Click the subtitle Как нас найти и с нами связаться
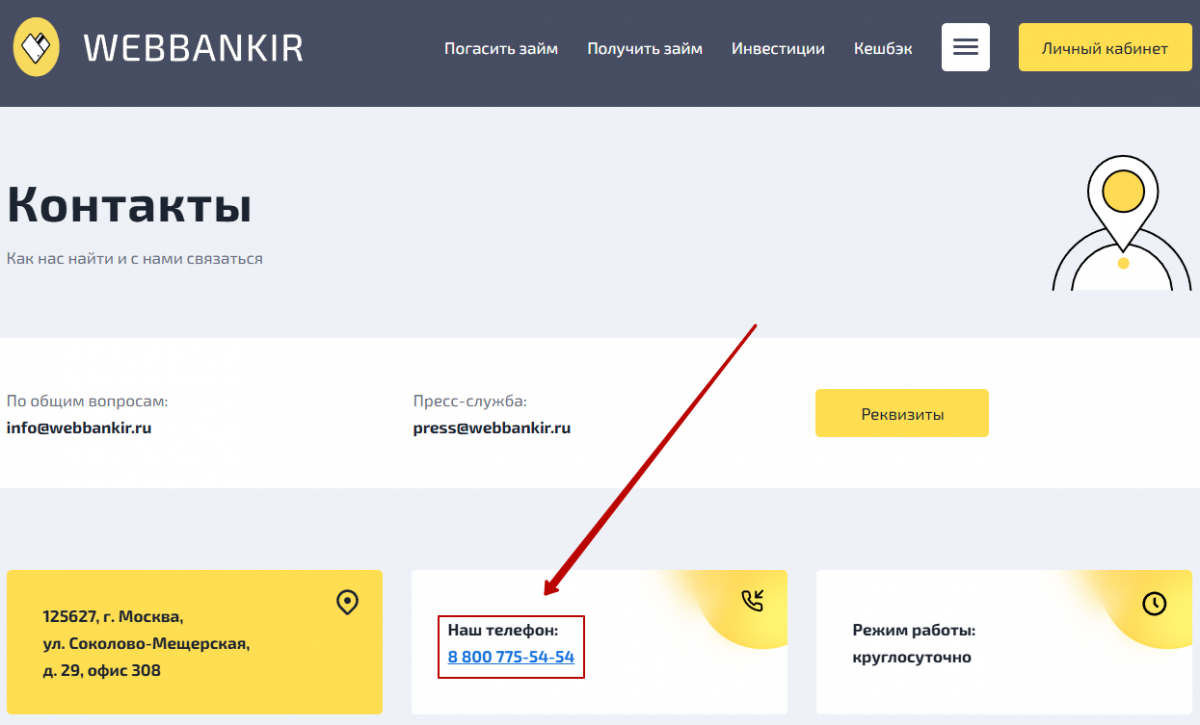 pyautogui.click(x=135, y=258)
